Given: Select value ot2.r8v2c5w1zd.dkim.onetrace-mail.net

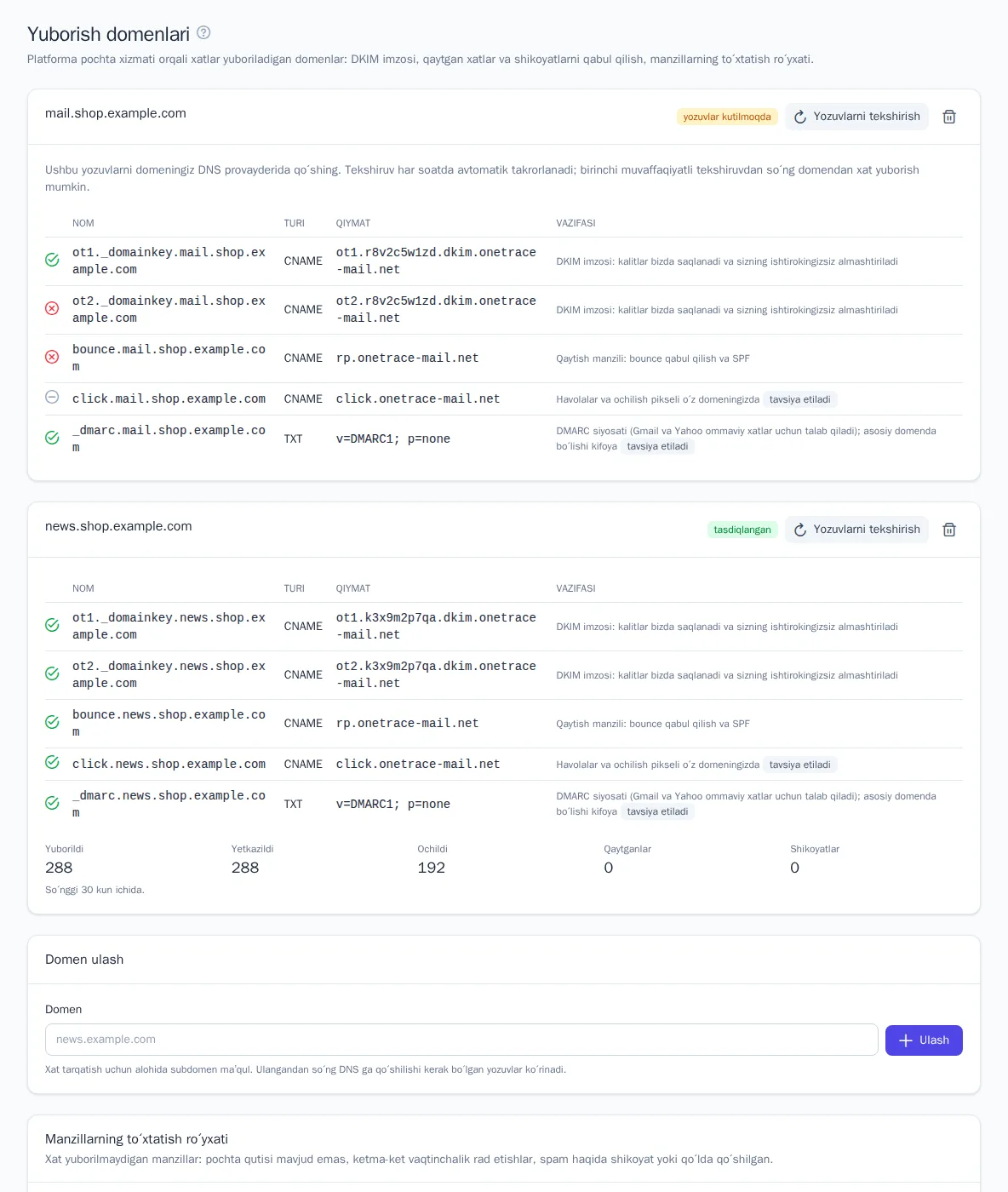Looking at the screenshot, I should [436, 310].
